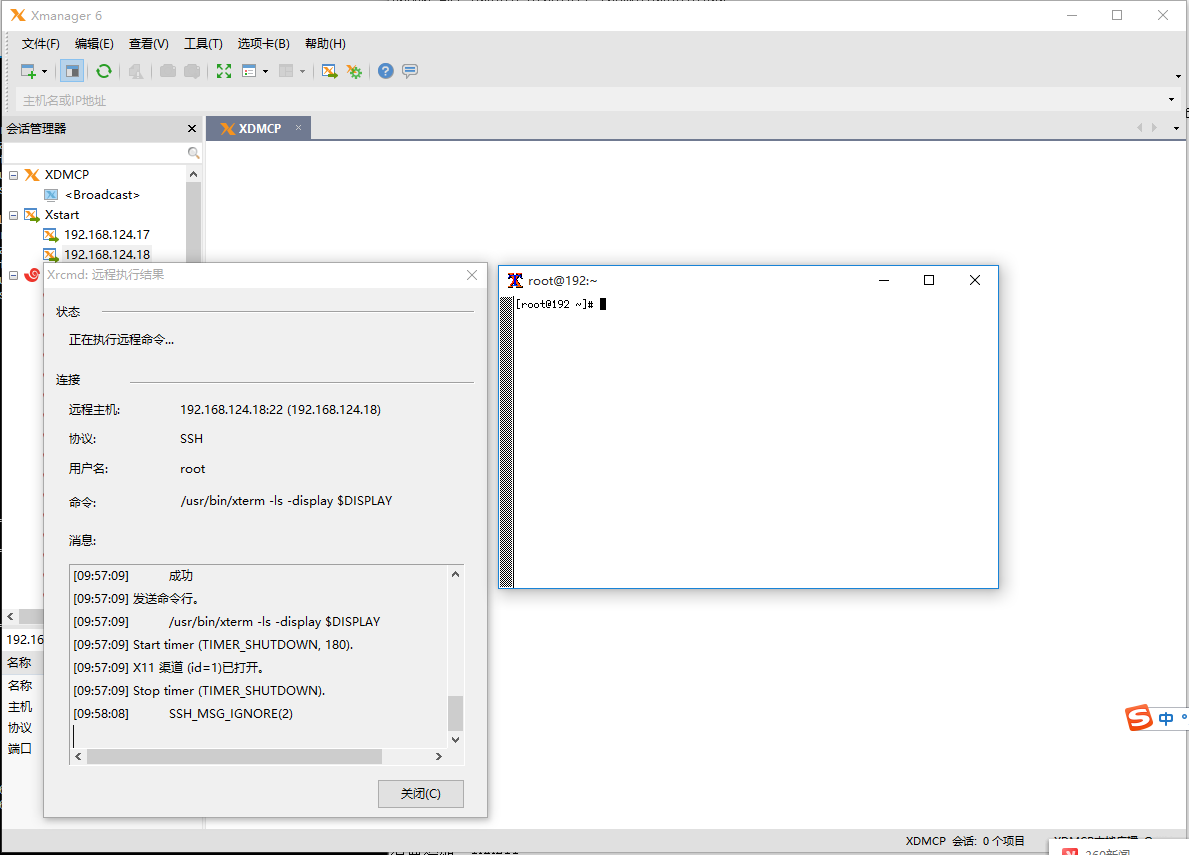Click the Sogou input method S icon
This screenshot has height=855, width=1189.
[1139, 717]
